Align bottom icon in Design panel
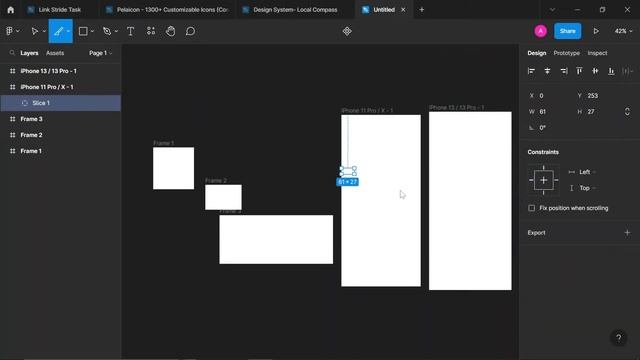 pos(611,71)
